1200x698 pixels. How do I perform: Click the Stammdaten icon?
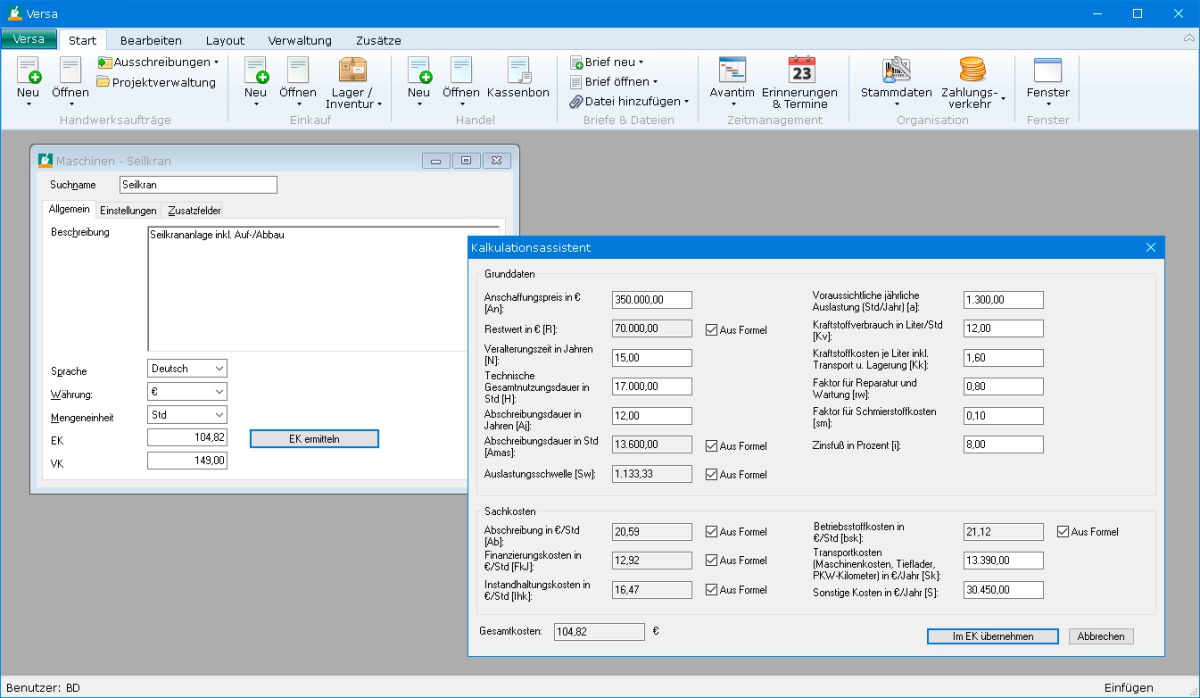(x=896, y=69)
